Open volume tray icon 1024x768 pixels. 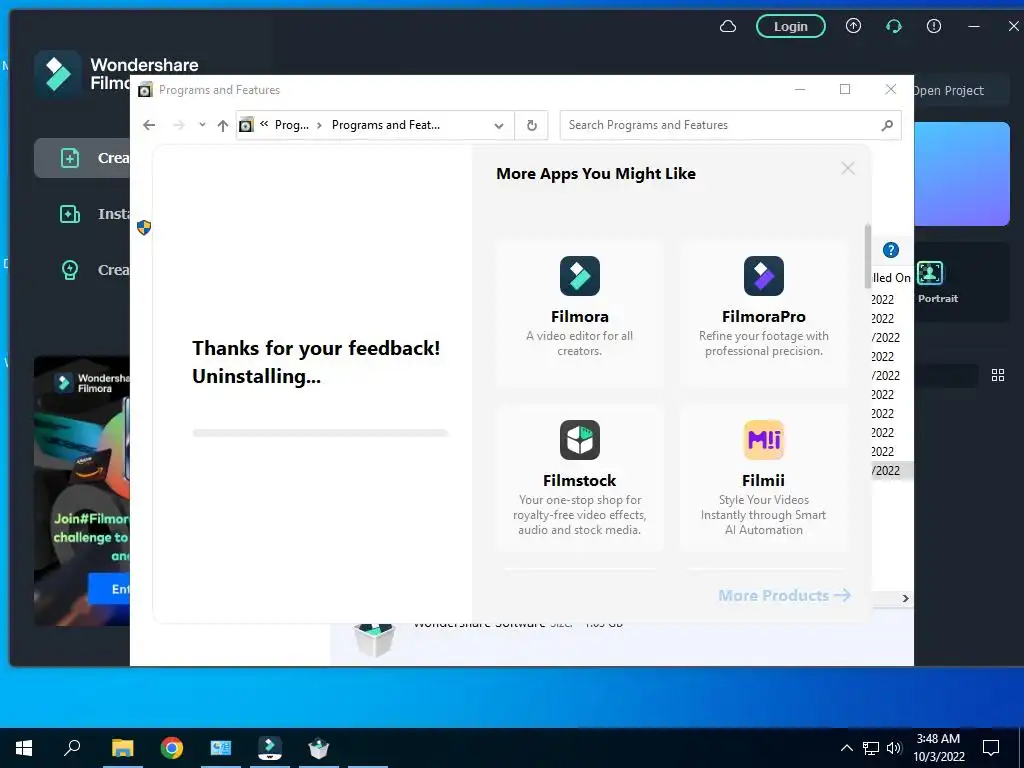894,748
